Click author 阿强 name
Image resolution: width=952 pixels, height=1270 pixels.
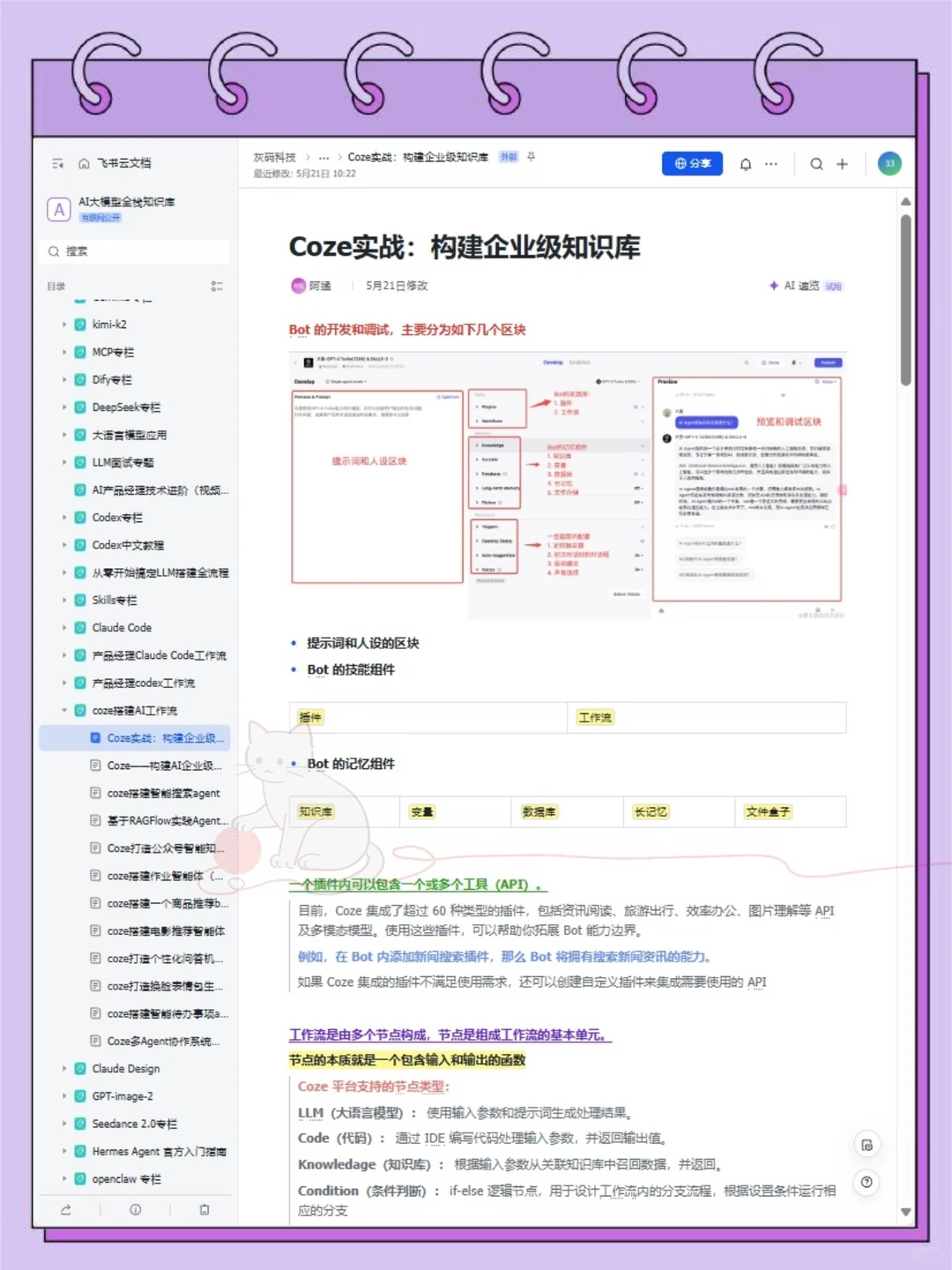[320, 286]
